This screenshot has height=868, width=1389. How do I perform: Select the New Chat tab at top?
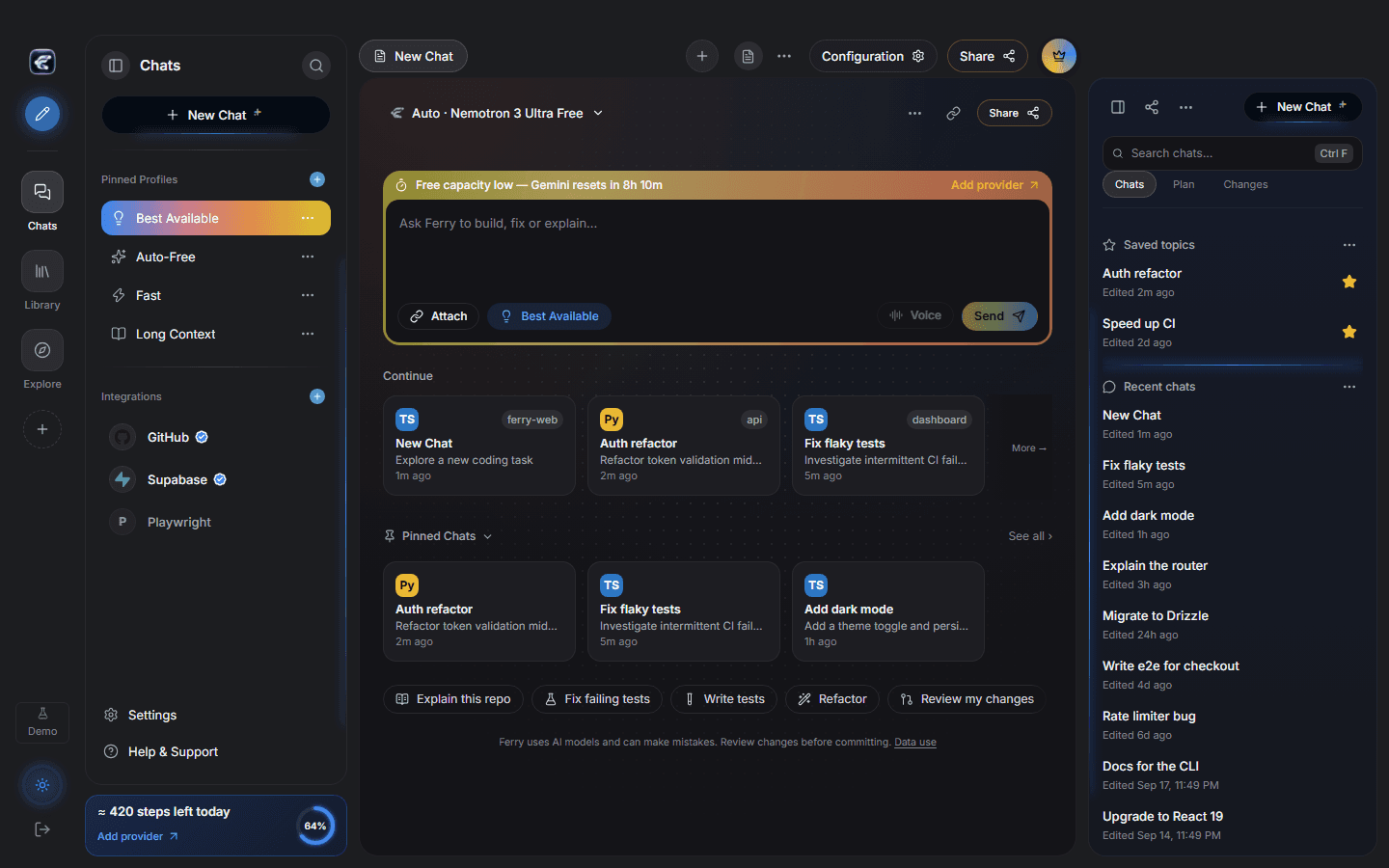click(413, 56)
